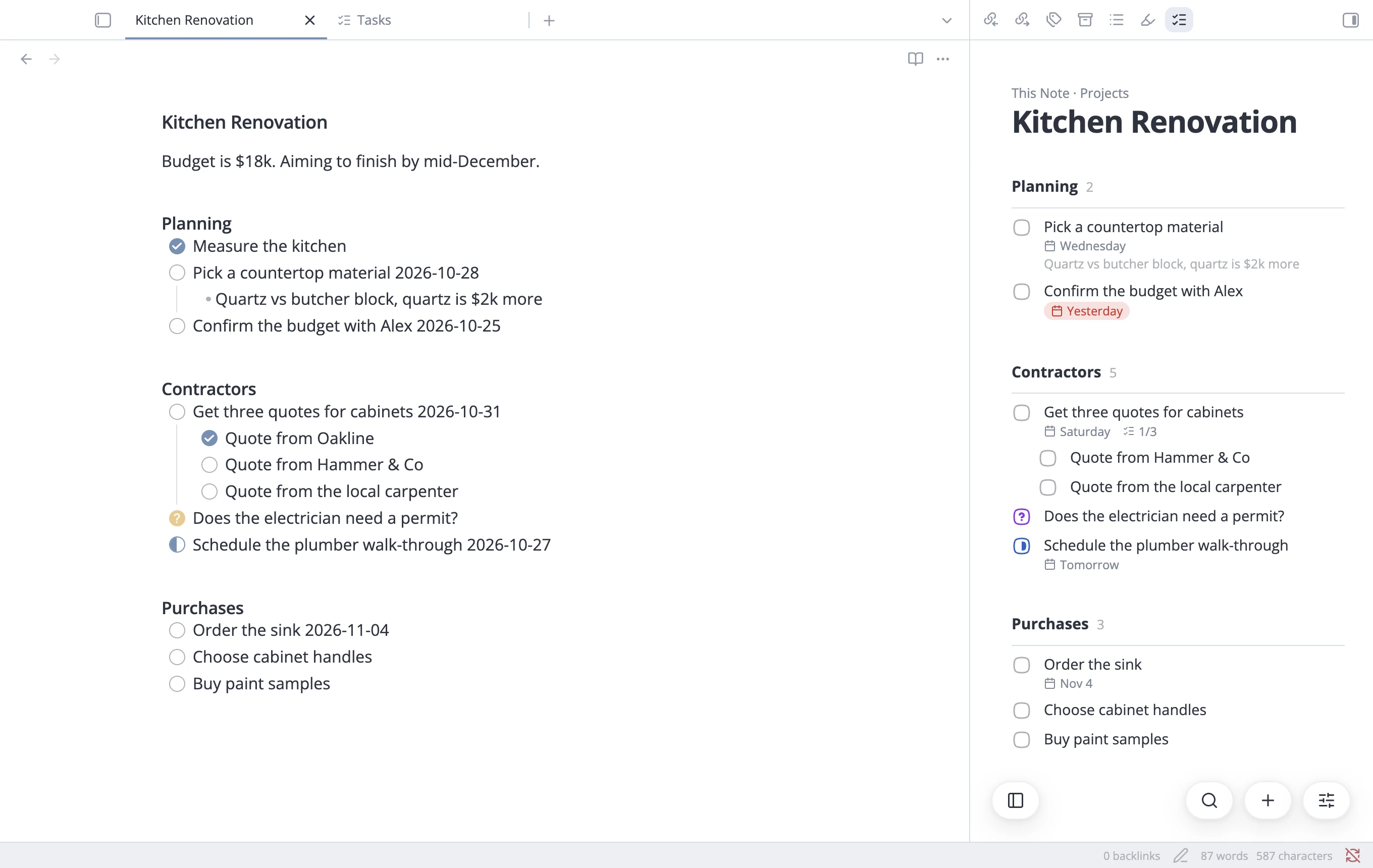The height and width of the screenshot is (868, 1373).
Task: Open the 'Projects' breadcrumb link
Action: click(x=1104, y=93)
